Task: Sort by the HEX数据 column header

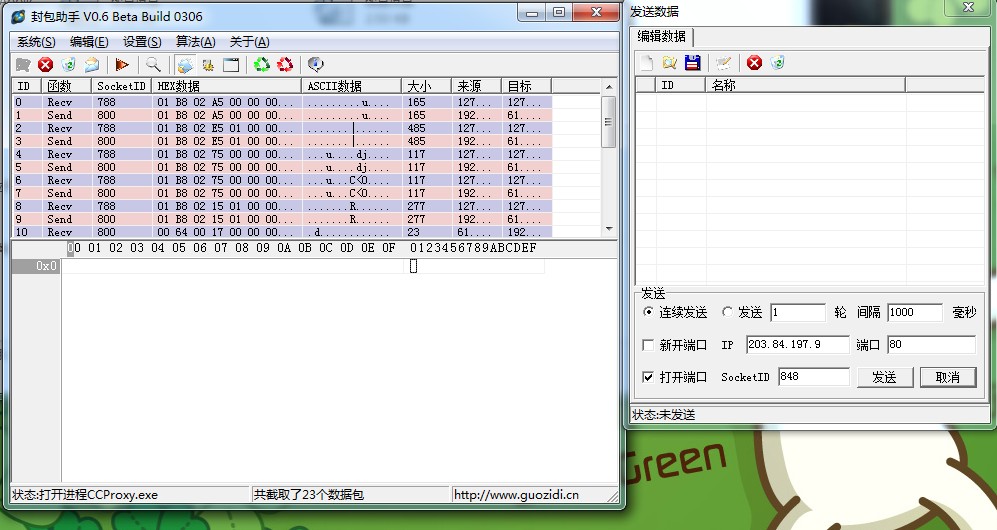Action: [x=226, y=86]
